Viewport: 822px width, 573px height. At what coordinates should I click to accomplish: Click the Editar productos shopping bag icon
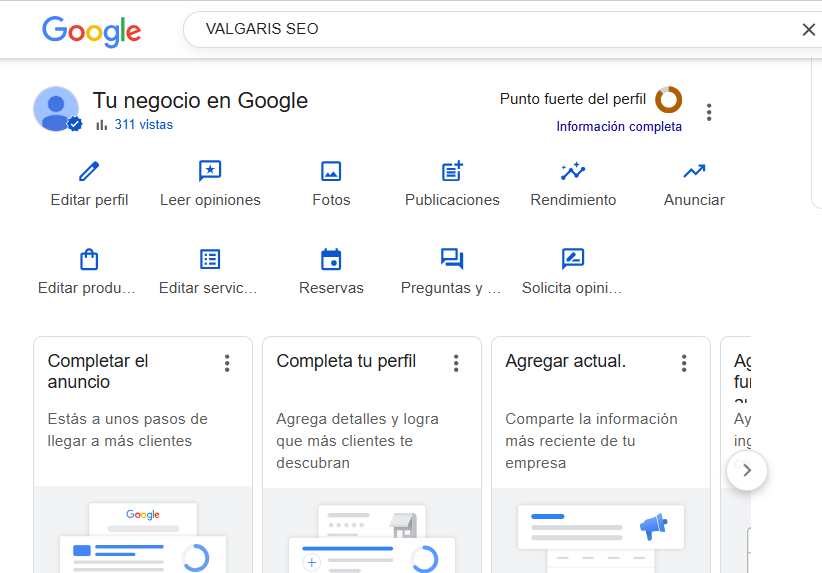pyautogui.click(x=89, y=259)
